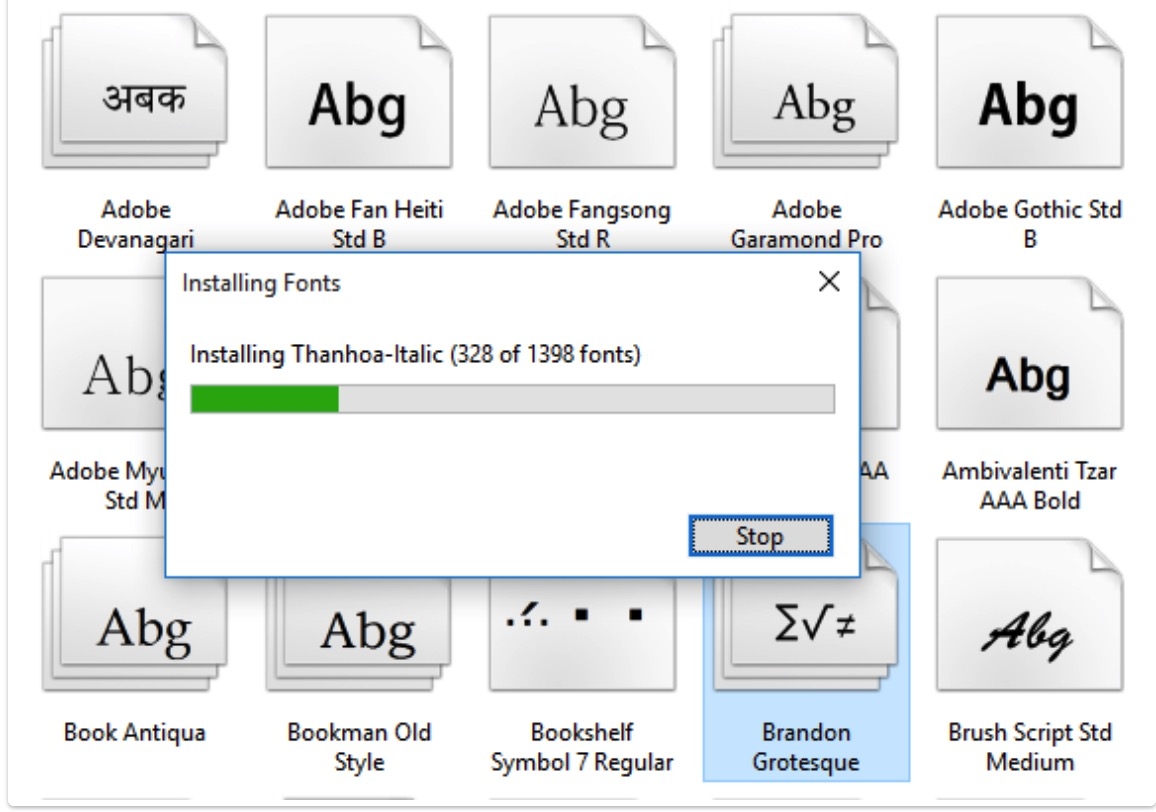Image resolution: width=1156 pixels, height=812 pixels.
Task: Click the 'Installing Thanhoa-Italic' status text
Action: point(415,354)
